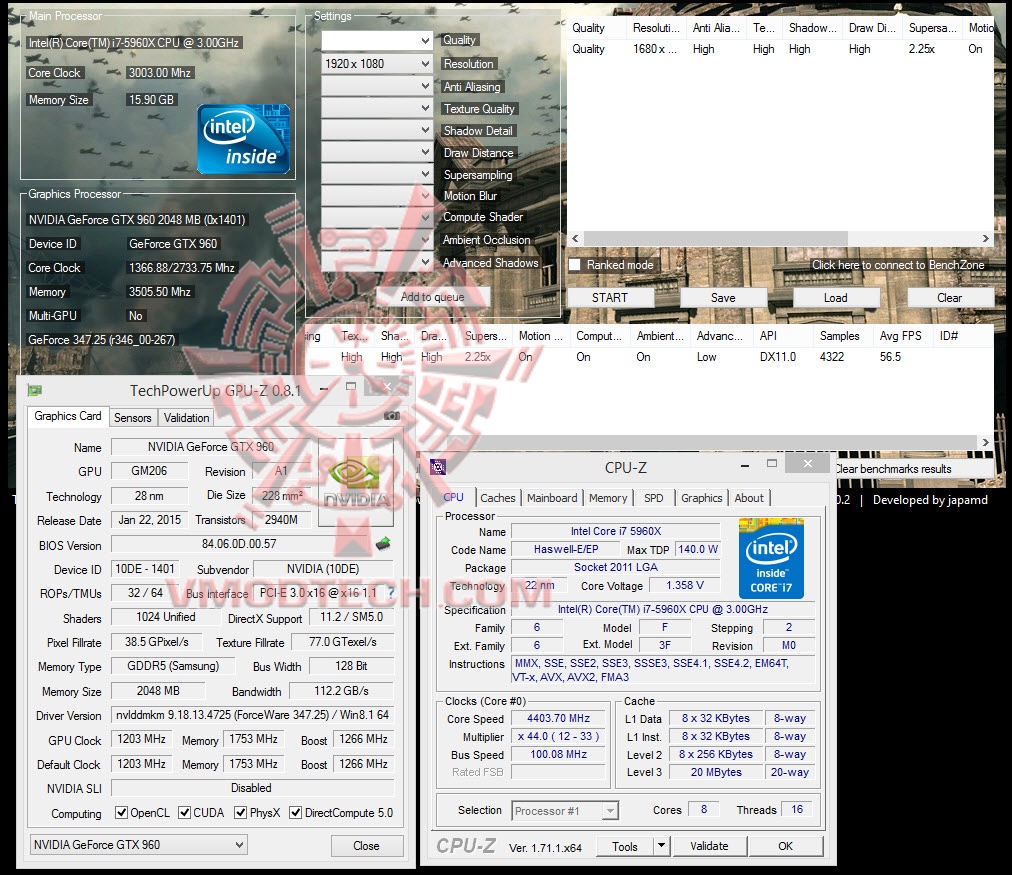Toggle DirectCompute 5.0 checkbox
This screenshot has width=1012, height=875.
pyautogui.click(x=296, y=812)
